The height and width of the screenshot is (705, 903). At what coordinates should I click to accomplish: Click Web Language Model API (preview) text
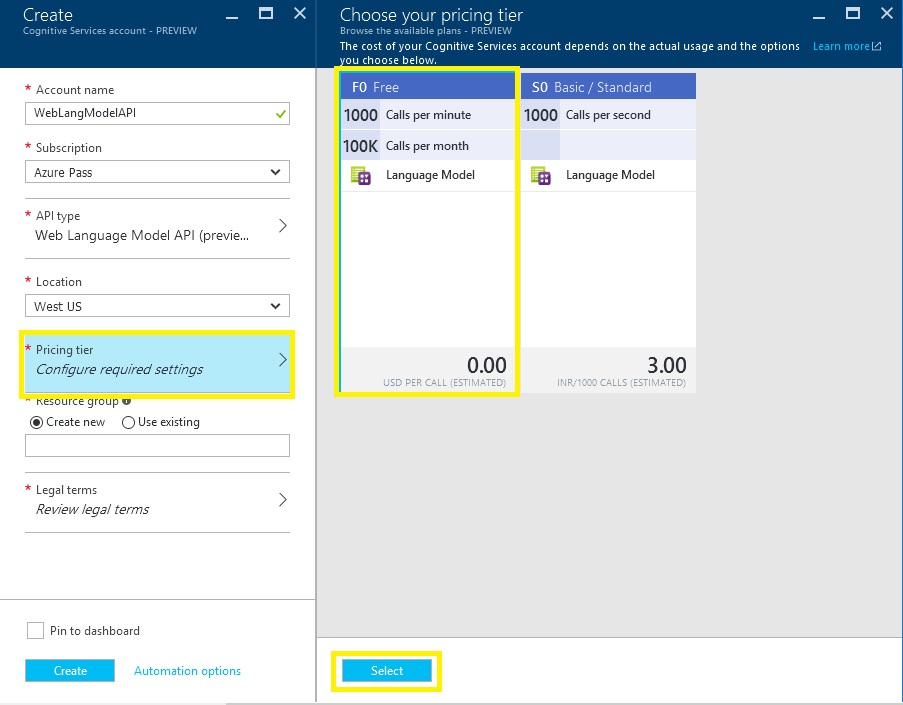coord(142,236)
